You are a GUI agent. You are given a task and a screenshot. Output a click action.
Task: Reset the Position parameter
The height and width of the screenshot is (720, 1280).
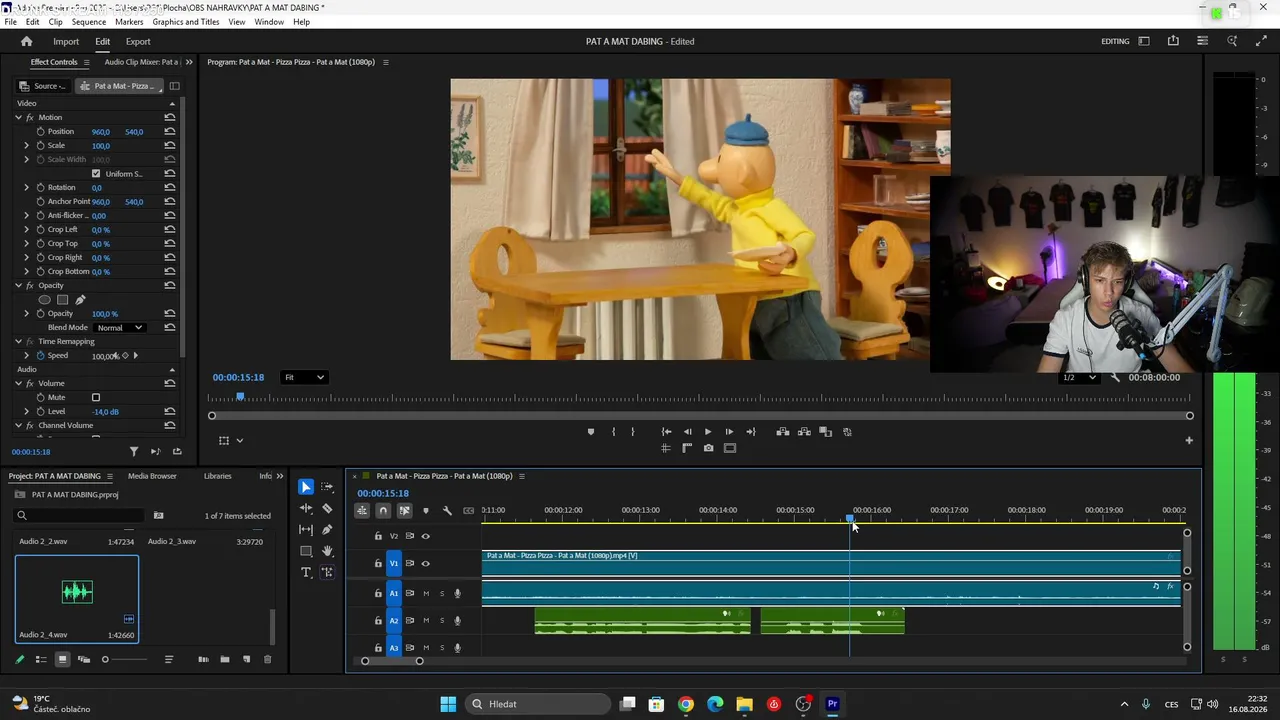click(x=170, y=132)
